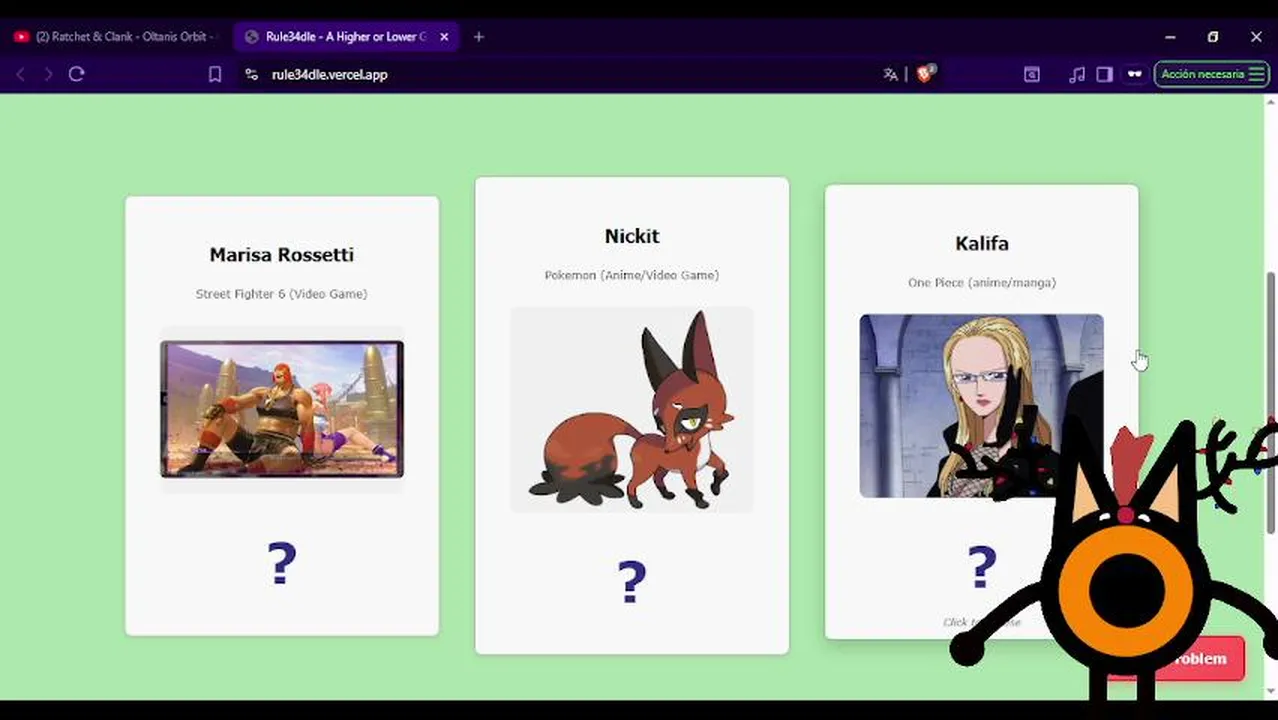Toggle the browser sidebar panel
This screenshot has width=1278, height=720.
pyautogui.click(x=1104, y=74)
